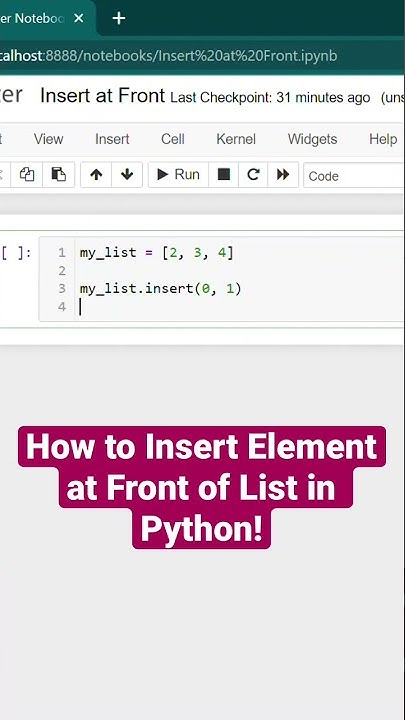Place cursor on empty line 4
The height and width of the screenshot is (720, 405).
239,307
